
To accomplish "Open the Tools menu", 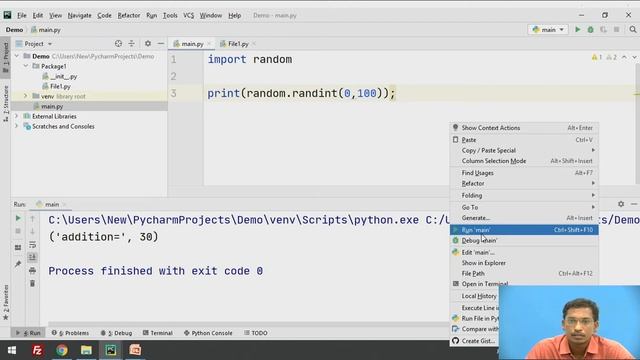I will pos(170,15).
